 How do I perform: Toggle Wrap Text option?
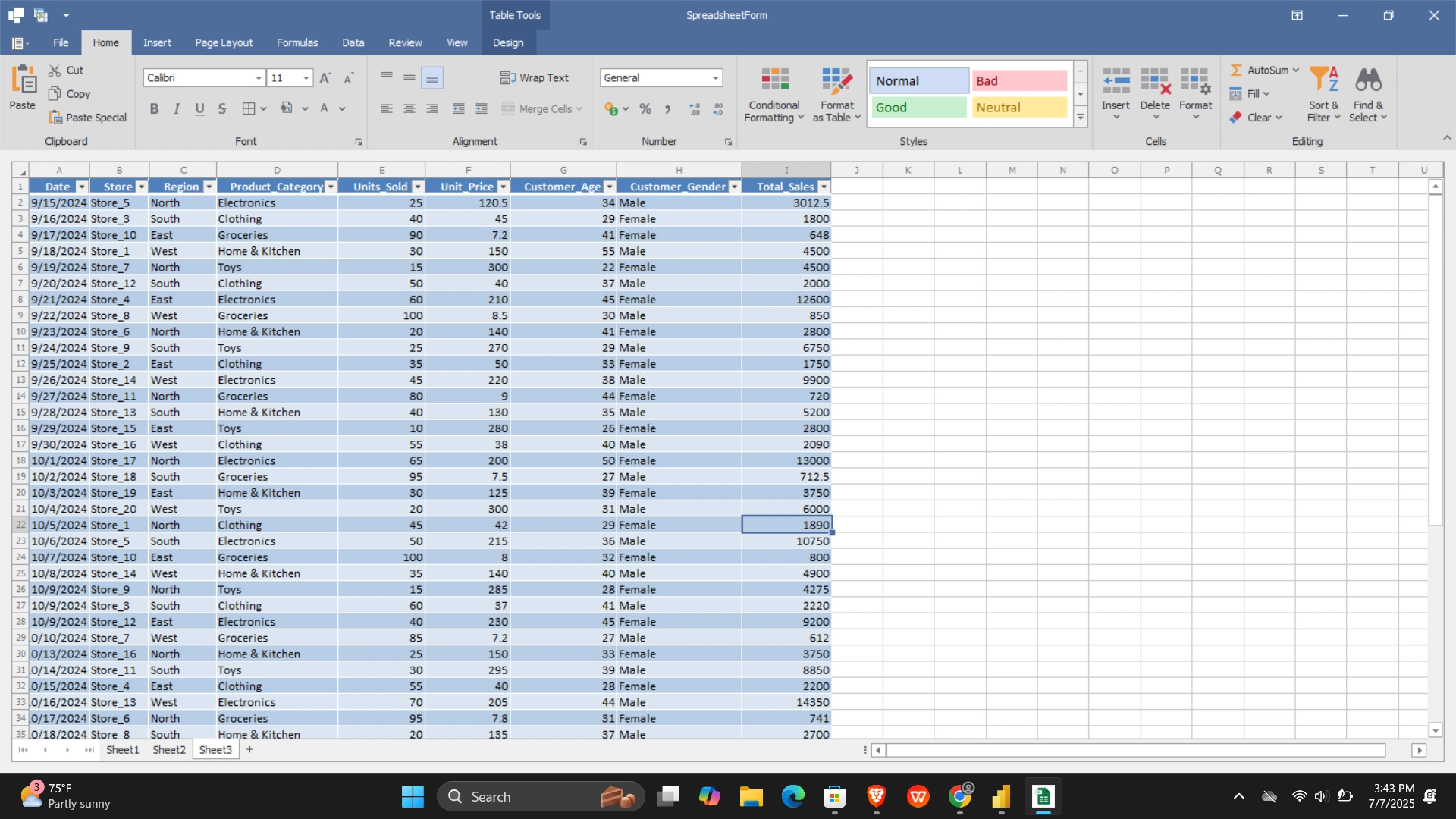coord(535,78)
